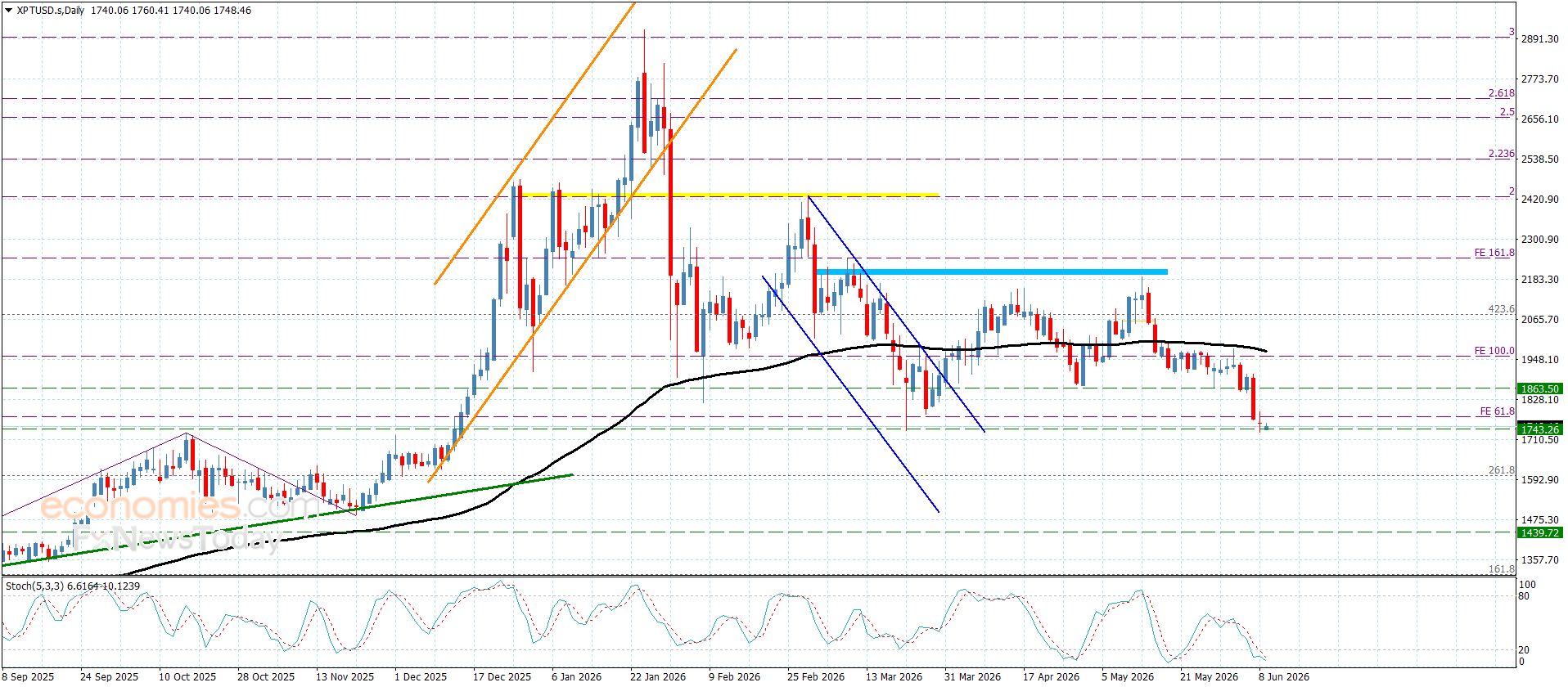Image resolution: width=1568 pixels, height=687 pixels.
Task: Select the yellow horizontal resistance line
Action: [x=729, y=195]
